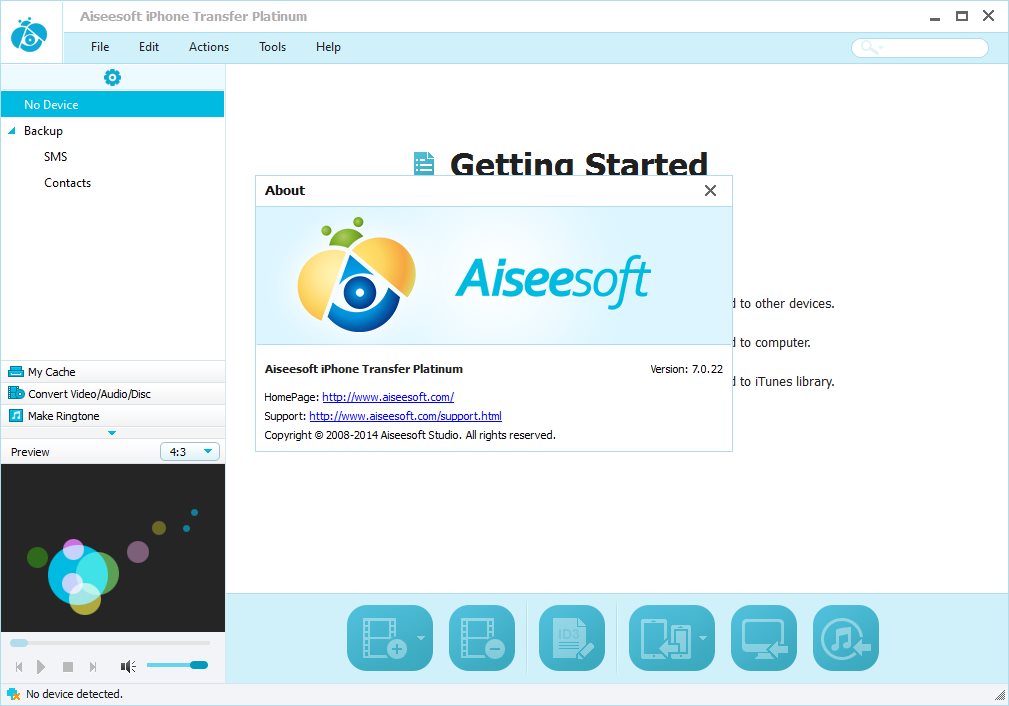Click the Delete file film-minus toolbar button
The height and width of the screenshot is (706, 1009).
coord(482,638)
